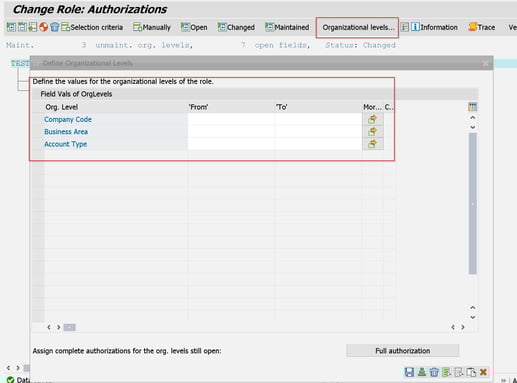This screenshot has width=517, height=383.
Task: Click Organizational levels... button
Action: point(358,27)
